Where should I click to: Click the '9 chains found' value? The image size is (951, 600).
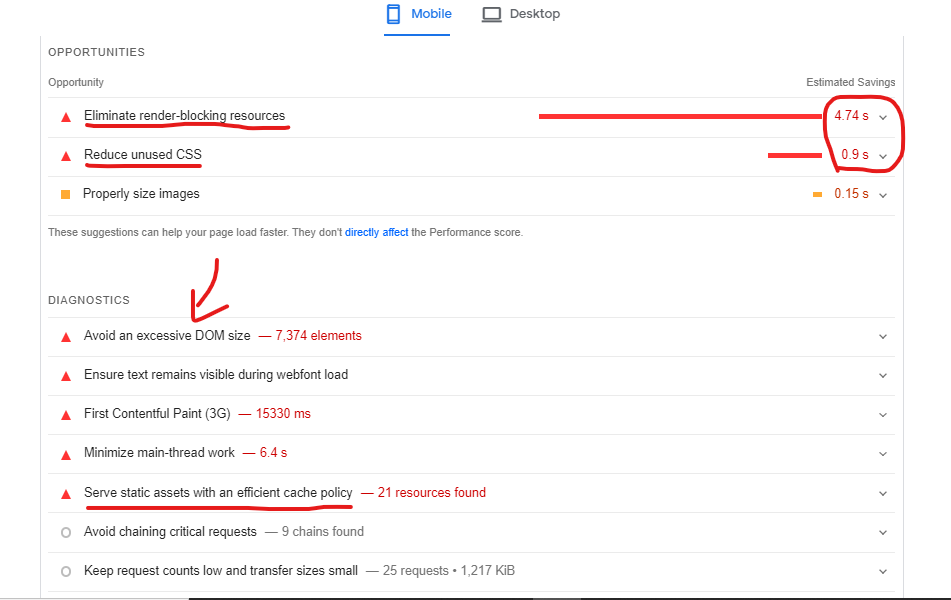coord(323,531)
